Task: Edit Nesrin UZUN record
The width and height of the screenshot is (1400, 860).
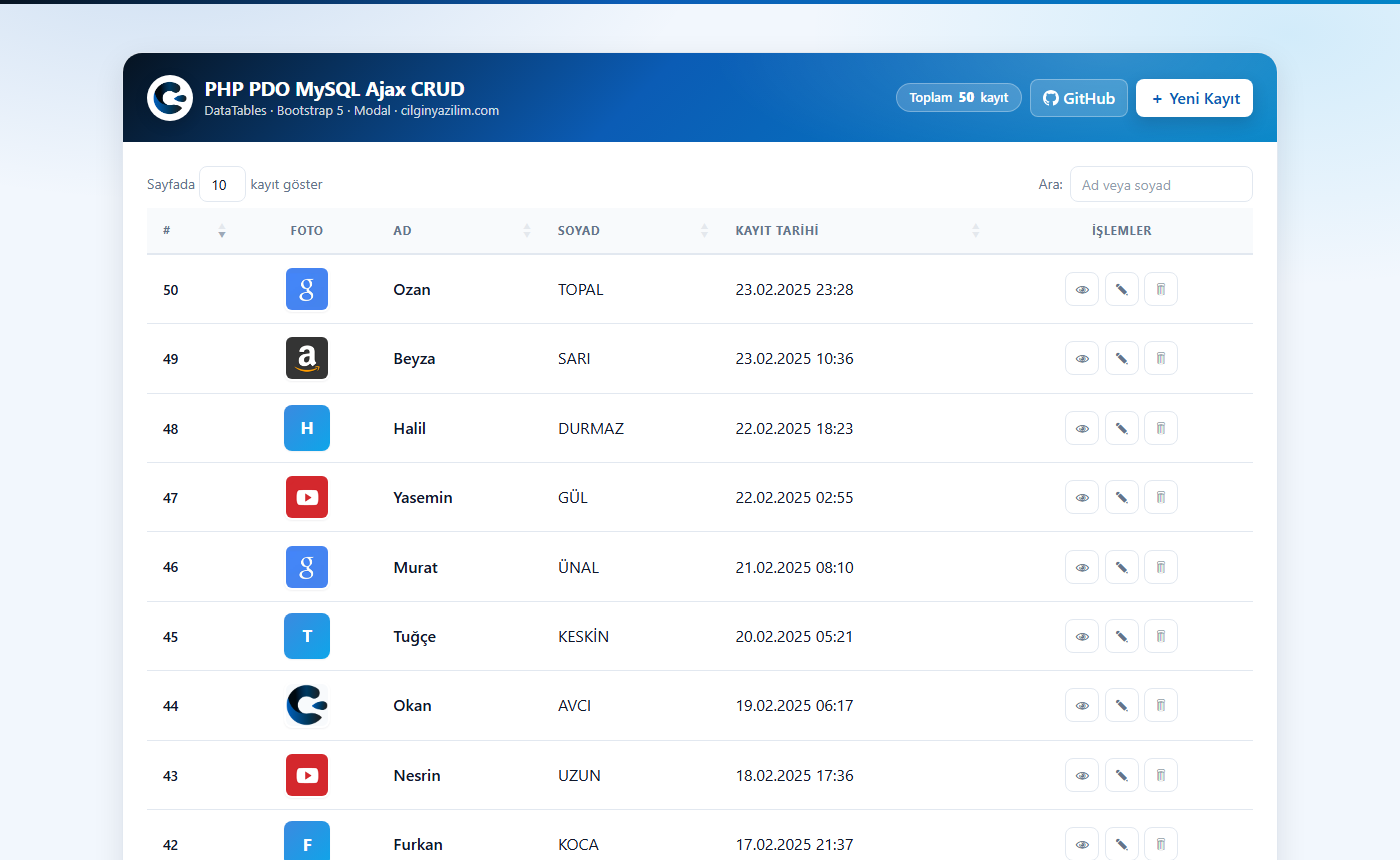Action: point(1122,775)
